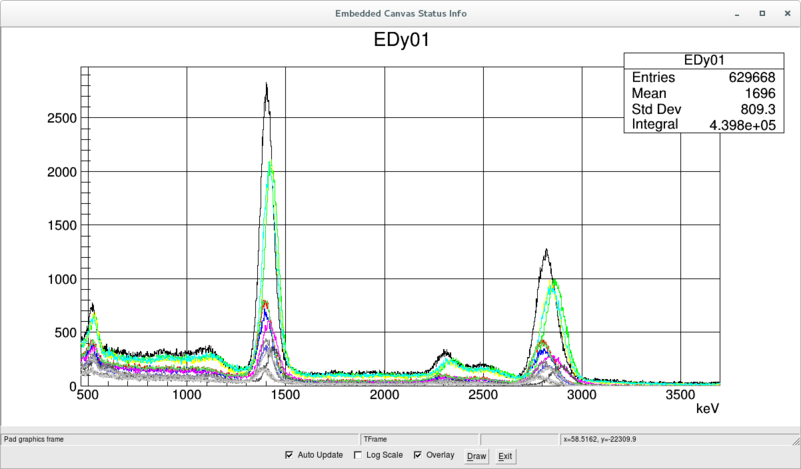This screenshot has height=469, width=801.
Task: Click the y-axis label 1000
Action: [62, 279]
